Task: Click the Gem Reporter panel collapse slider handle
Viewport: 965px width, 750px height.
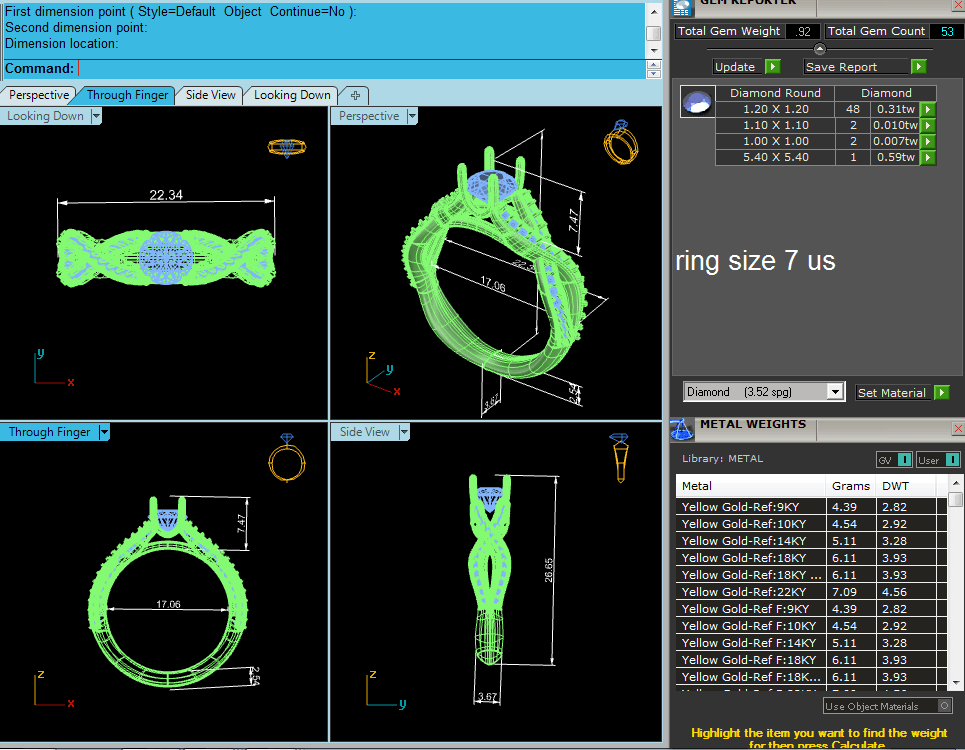Action: (x=820, y=49)
